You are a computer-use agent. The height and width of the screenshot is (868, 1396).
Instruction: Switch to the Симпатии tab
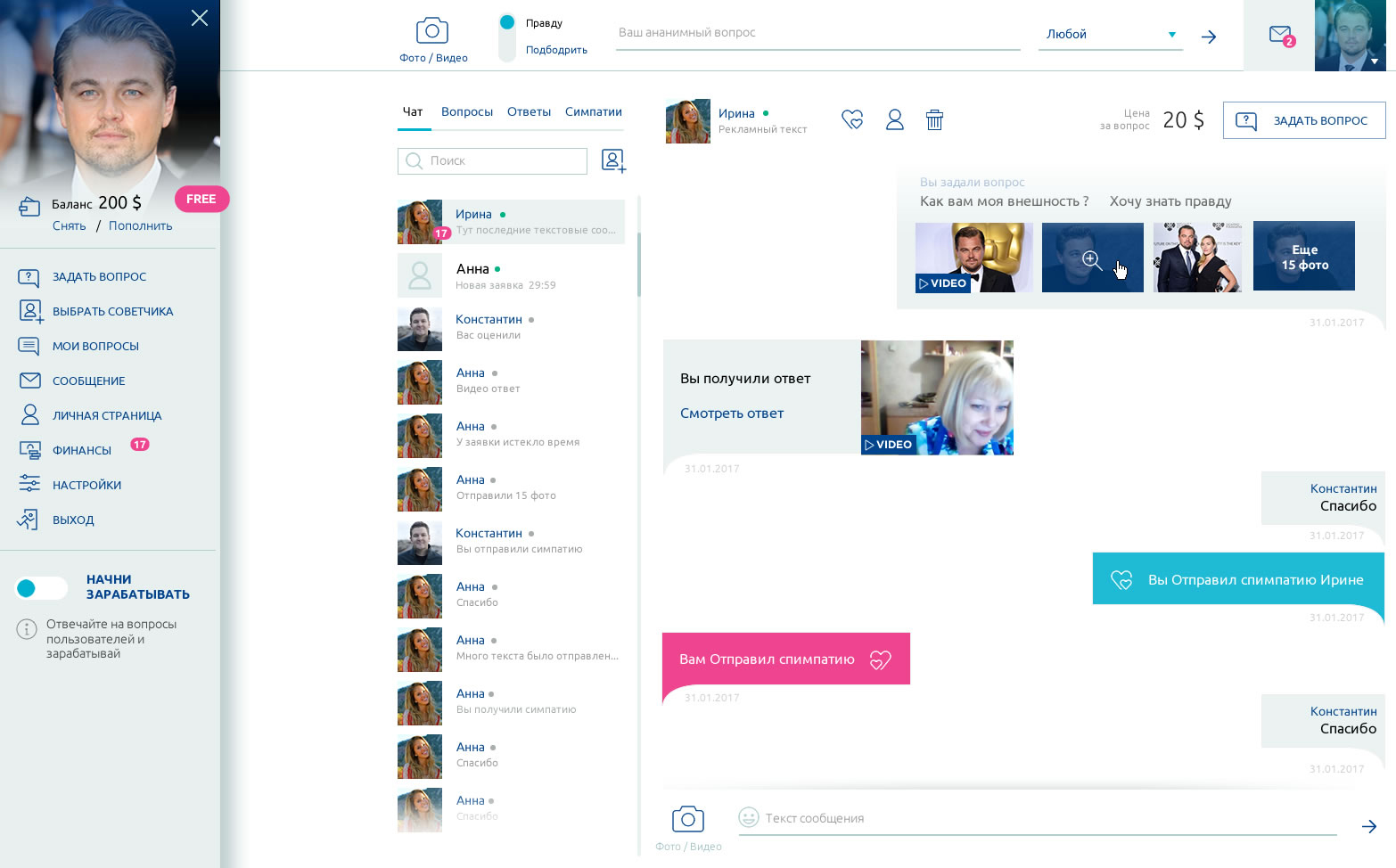(x=593, y=112)
